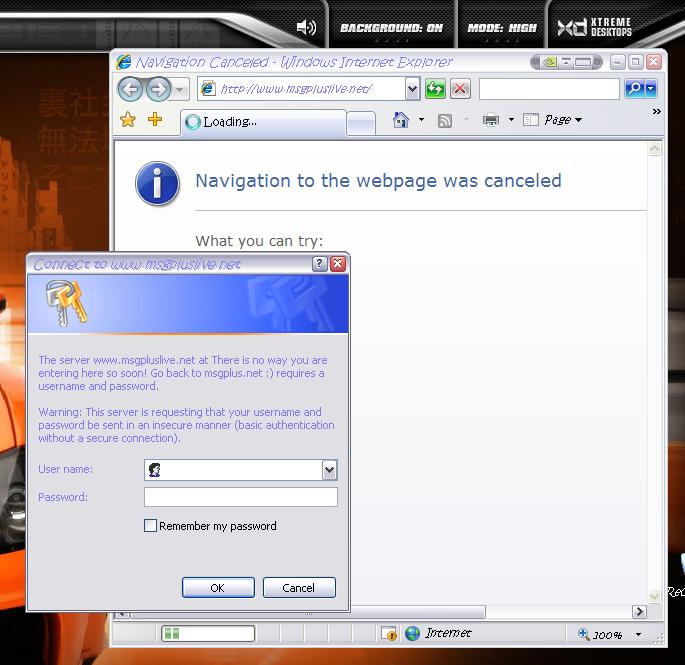Click the red Stop loading icon

point(460,90)
